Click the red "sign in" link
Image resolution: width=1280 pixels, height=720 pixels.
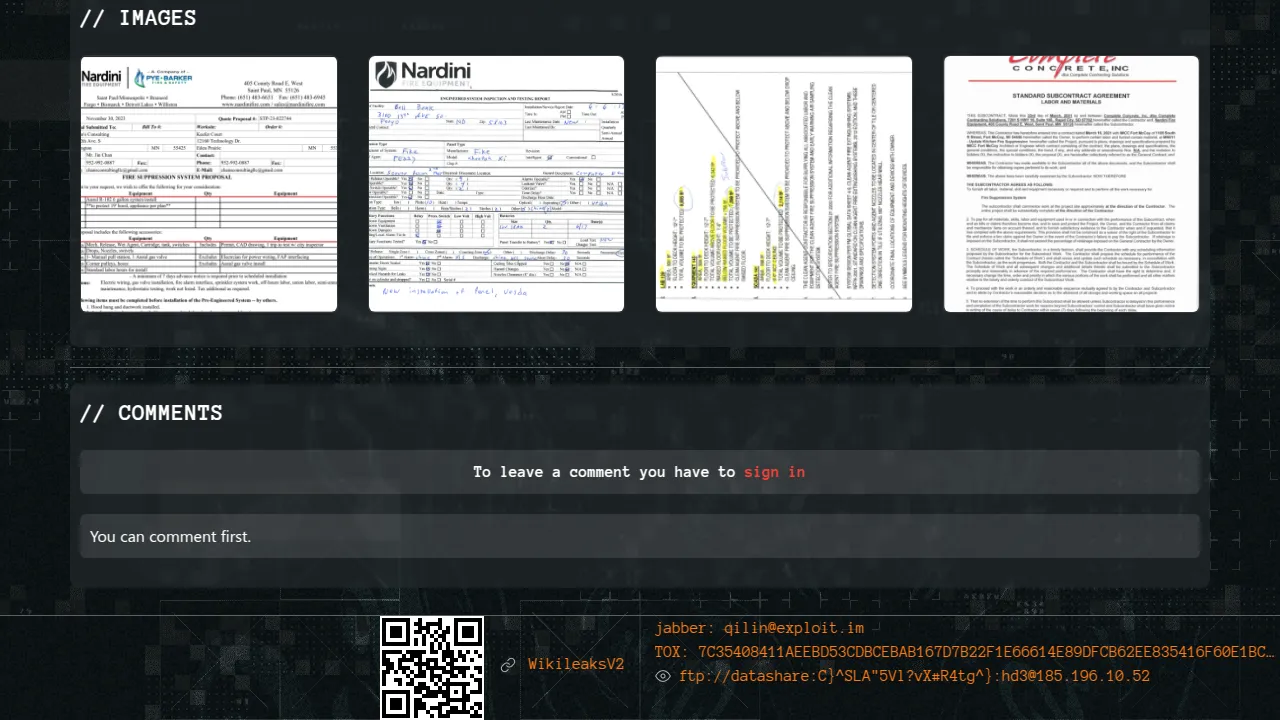[x=774, y=472]
